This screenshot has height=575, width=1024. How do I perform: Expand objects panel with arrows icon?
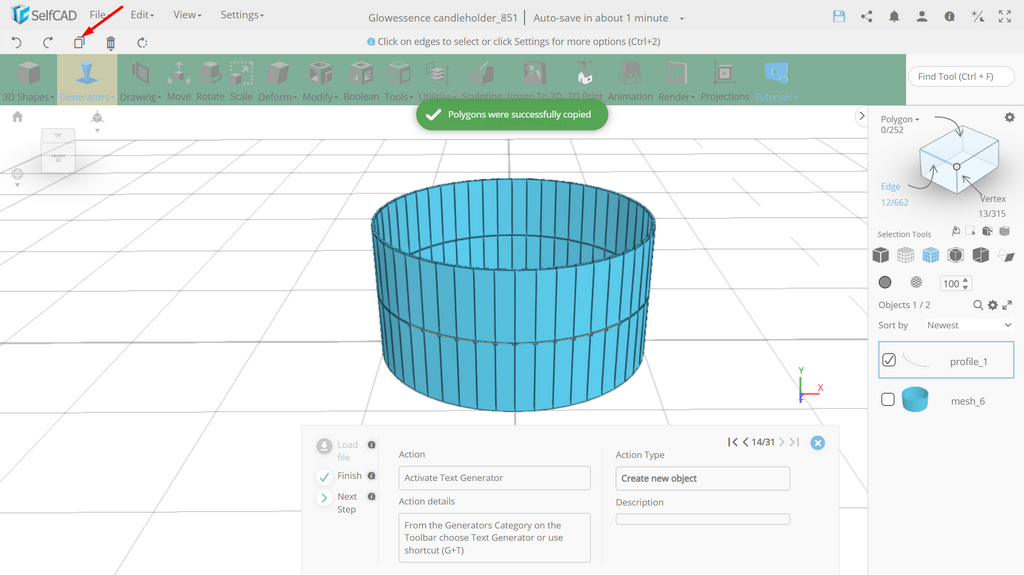point(1007,304)
